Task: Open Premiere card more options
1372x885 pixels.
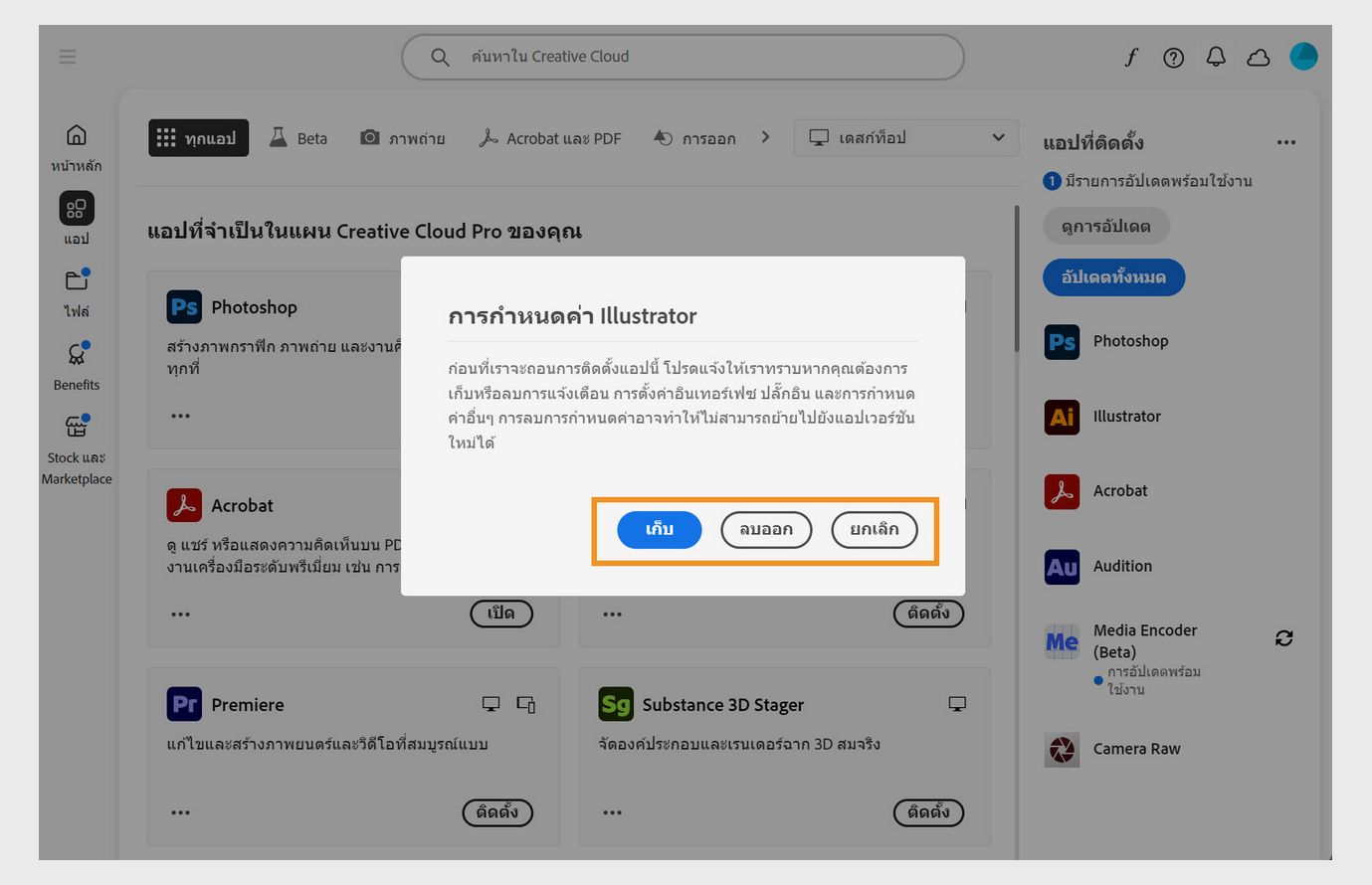Action: pyautogui.click(x=180, y=812)
